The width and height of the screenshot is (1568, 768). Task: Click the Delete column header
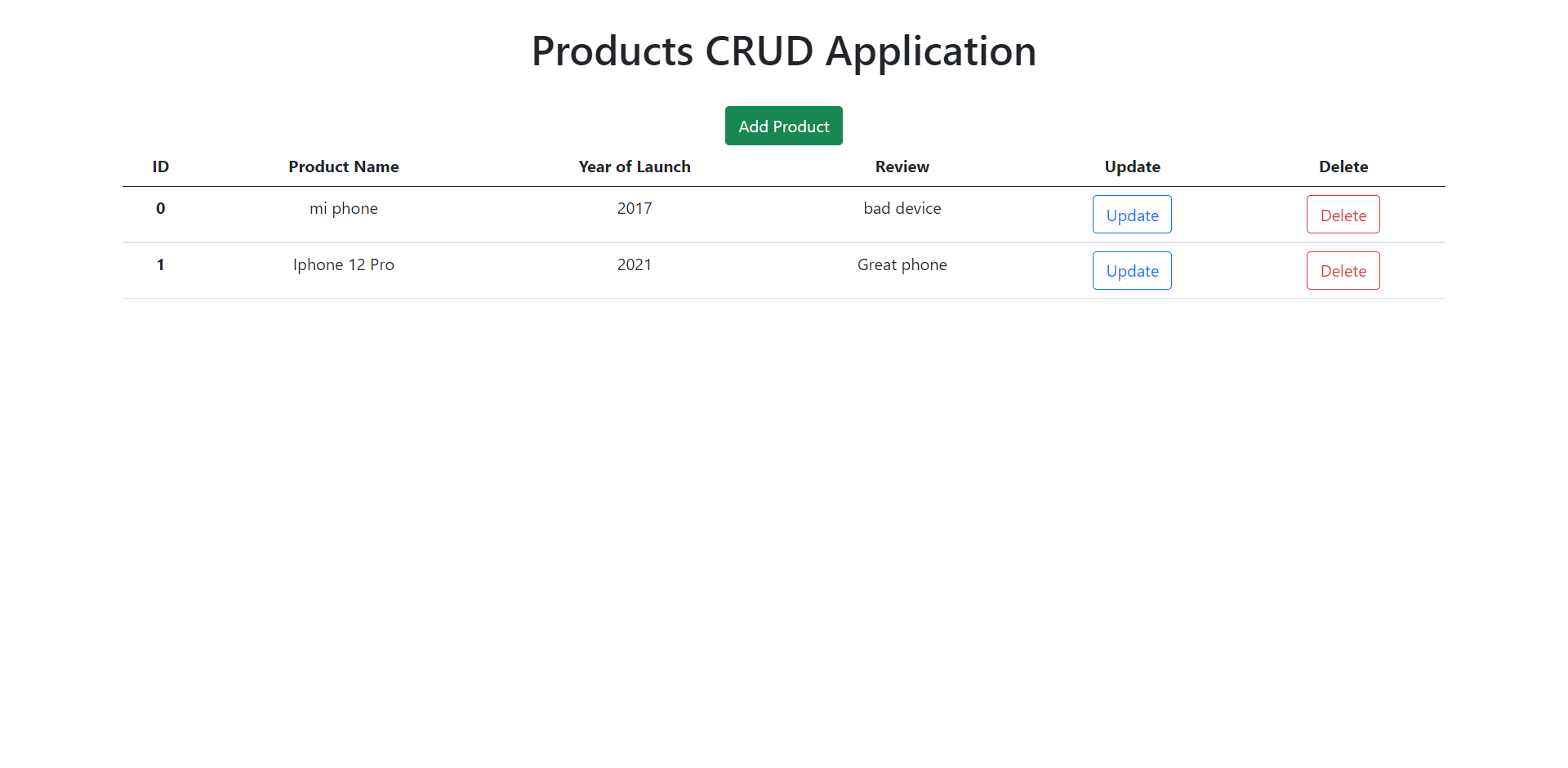[x=1343, y=166]
